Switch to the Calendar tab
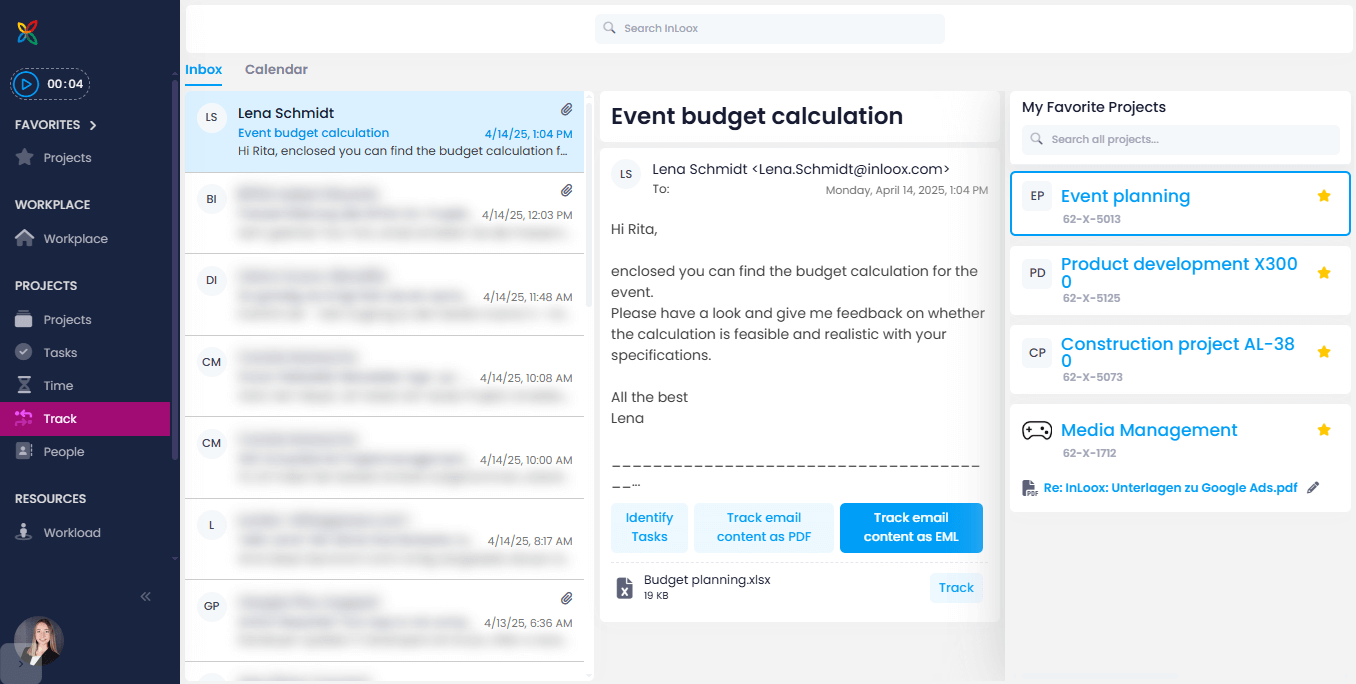 pos(276,69)
